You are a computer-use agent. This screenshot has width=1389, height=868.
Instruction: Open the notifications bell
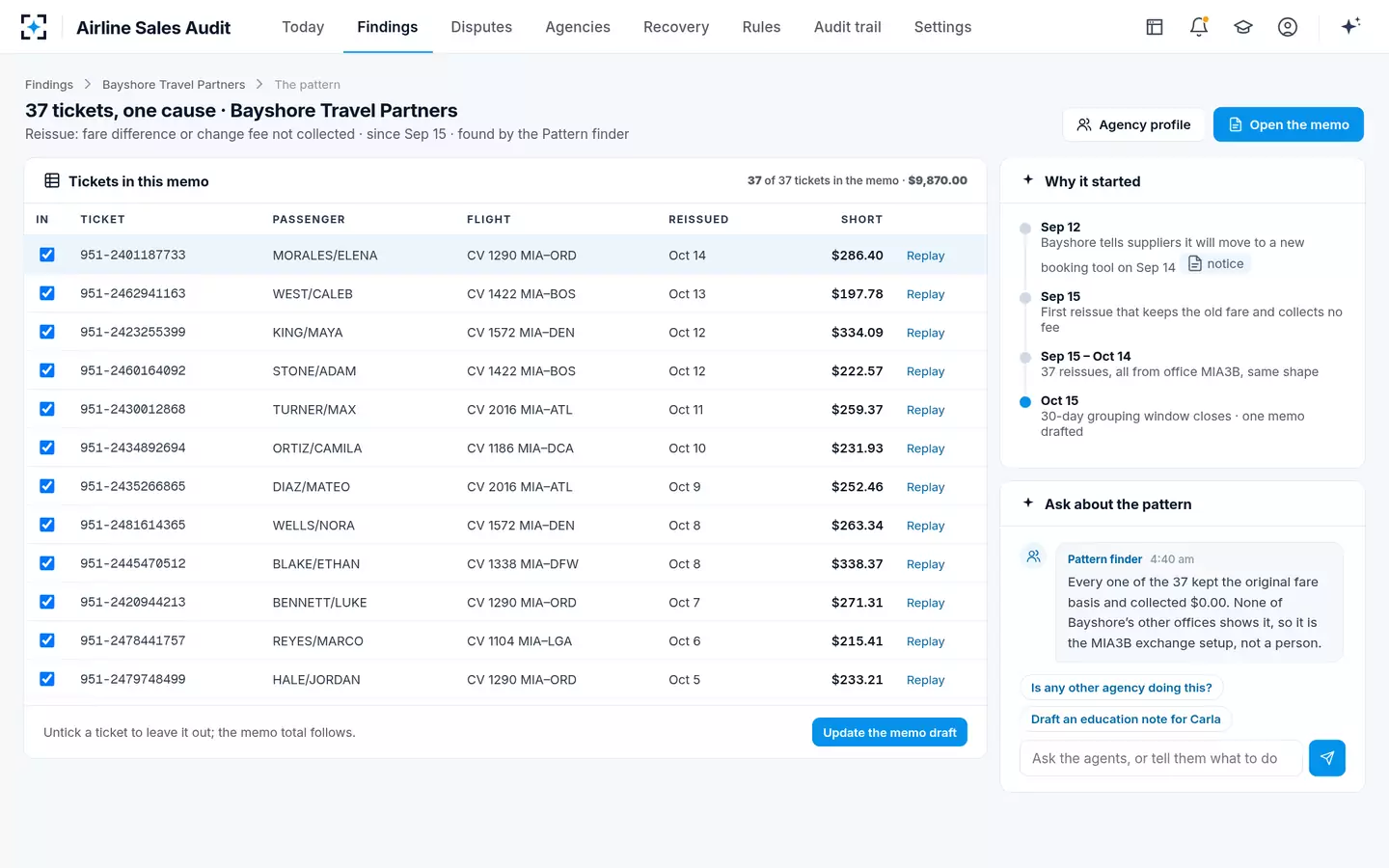(1199, 27)
